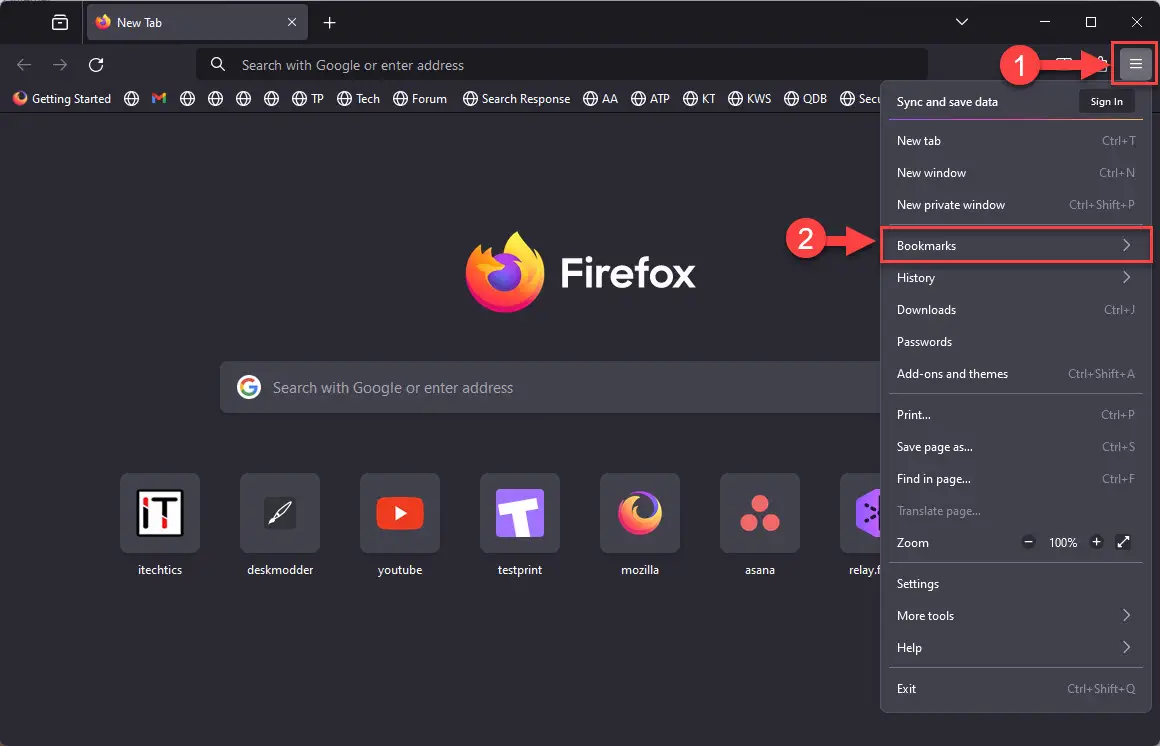Image resolution: width=1160 pixels, height=746 pixels.
Task: Open Settings from the menu
Action: click(1016, 583)
